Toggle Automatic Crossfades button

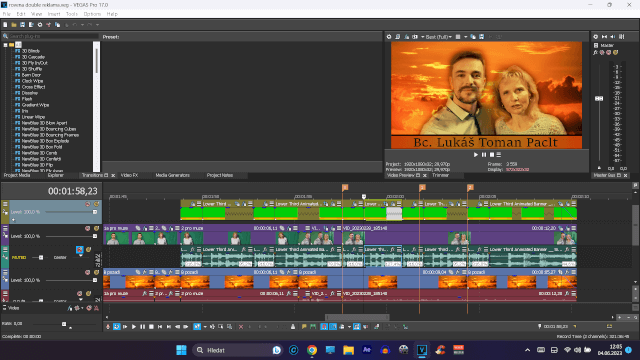333,327
